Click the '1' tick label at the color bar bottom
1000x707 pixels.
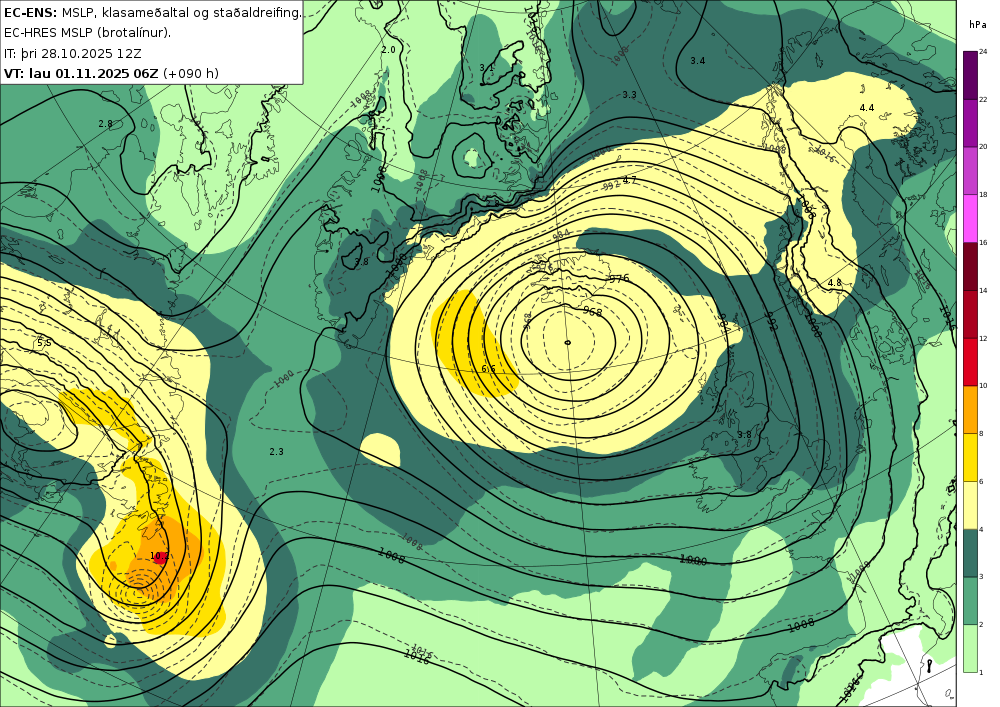point(982,672)
